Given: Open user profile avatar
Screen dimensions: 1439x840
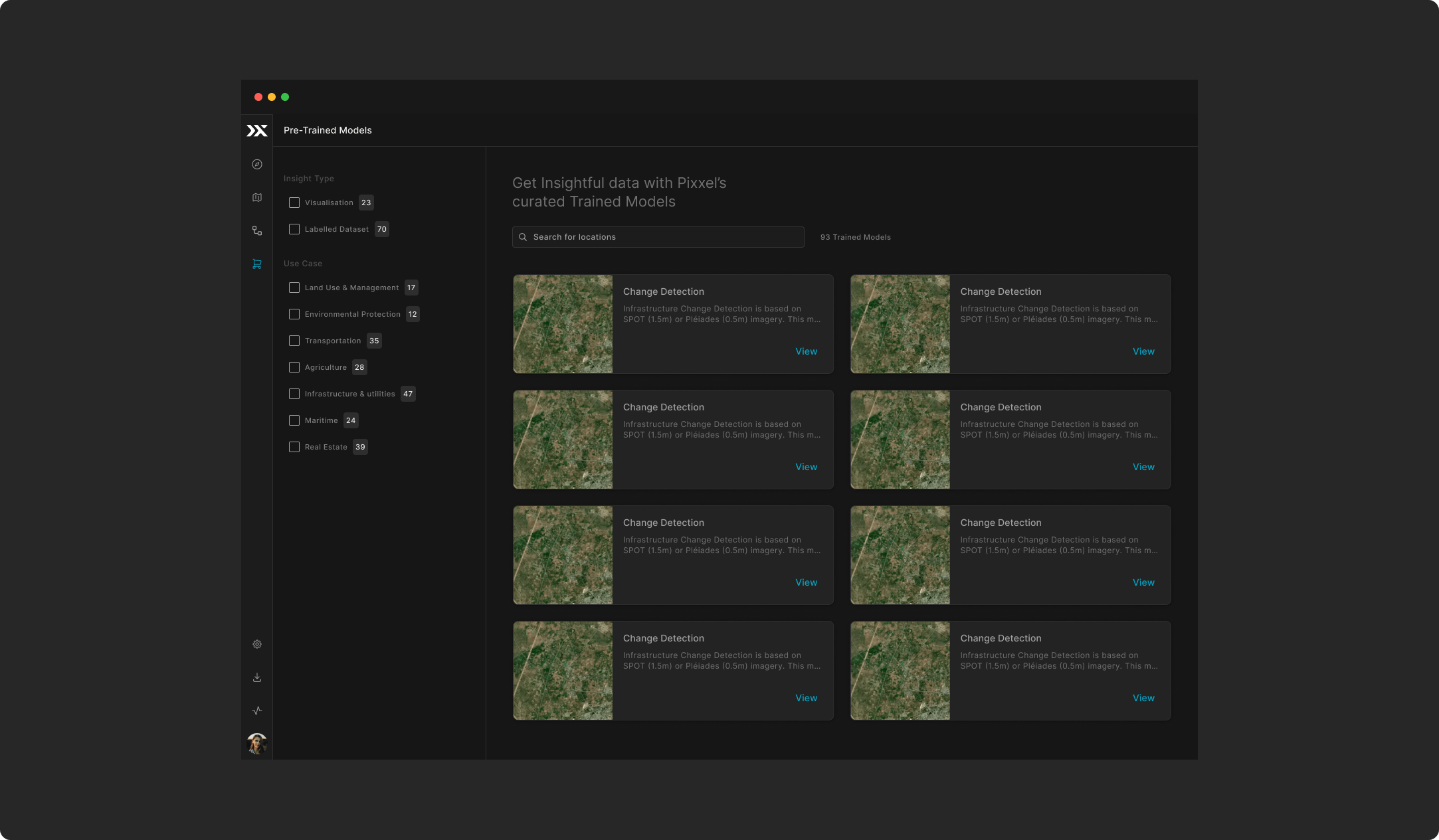Looking at the screenshot, I should pos(257,744).
